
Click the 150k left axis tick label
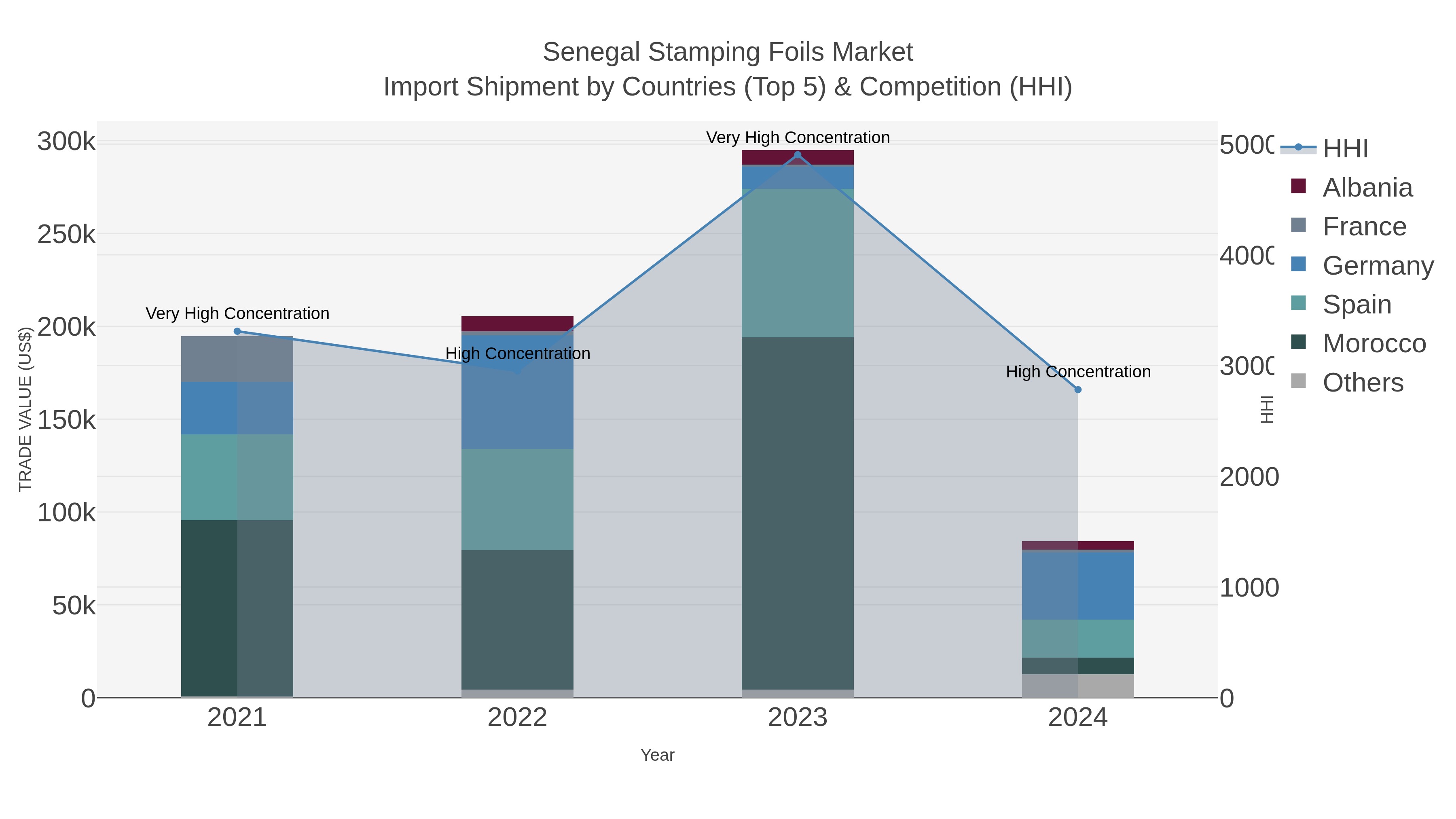67,420
